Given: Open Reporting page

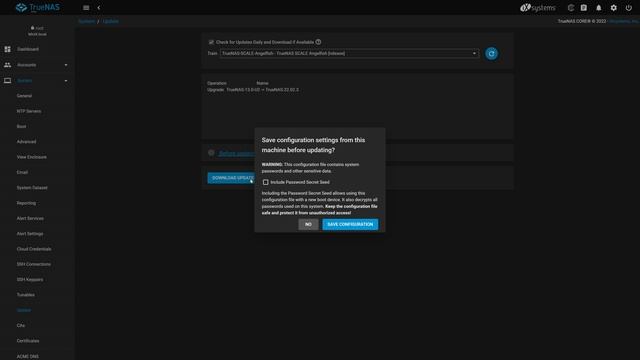Looking at the screenshot, I should pos(26,203).
